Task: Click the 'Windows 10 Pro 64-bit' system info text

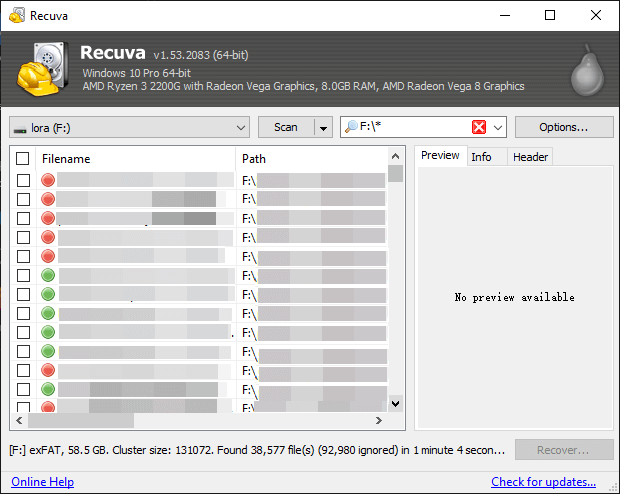Action: click(x=136, y=73)
